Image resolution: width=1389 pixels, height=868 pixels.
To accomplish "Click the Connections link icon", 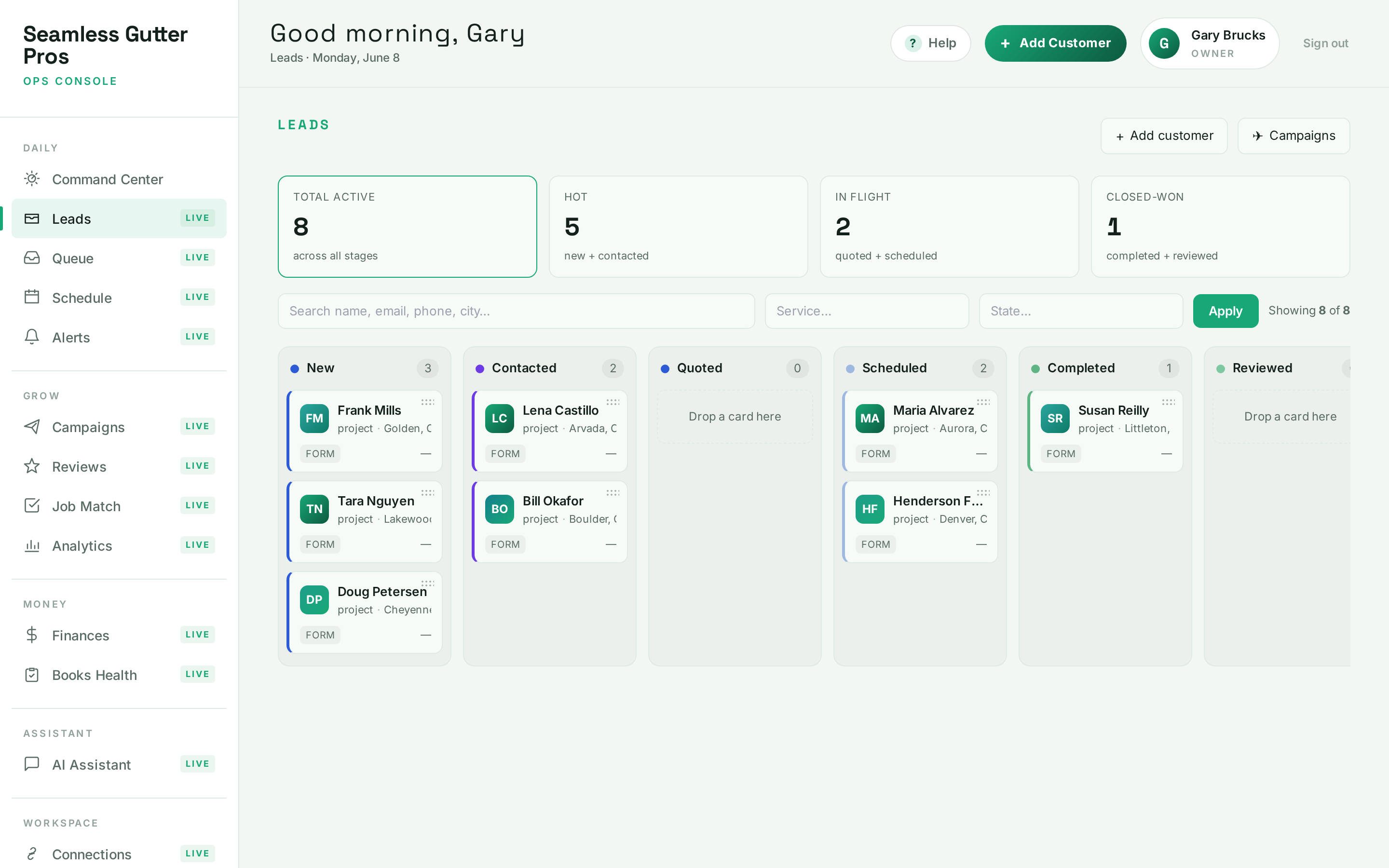I will click(x=32, y=854).
